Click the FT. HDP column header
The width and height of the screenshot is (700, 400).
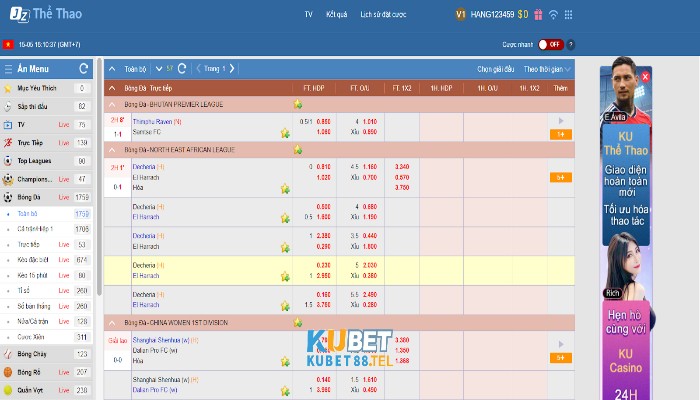(x=314, y=88)
